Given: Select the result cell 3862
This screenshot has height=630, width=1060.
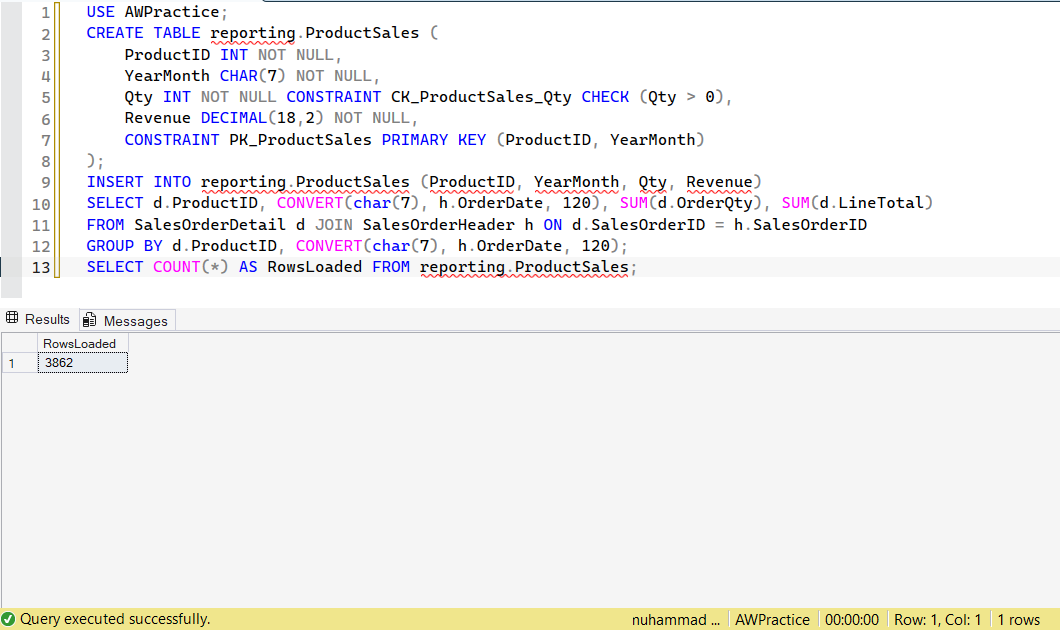Looking at the screenshot, I should (x=82, y=363).
